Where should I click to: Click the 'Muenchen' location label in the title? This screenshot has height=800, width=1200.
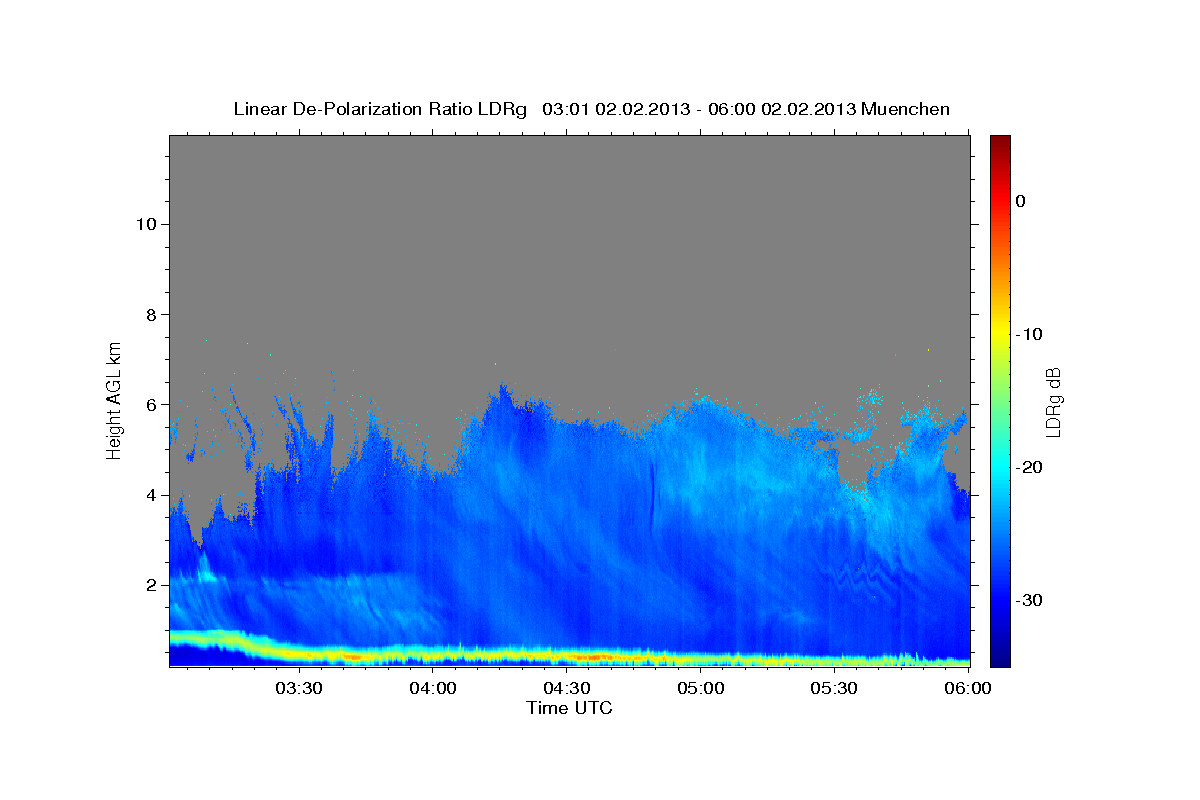click(x=907, y=109)
